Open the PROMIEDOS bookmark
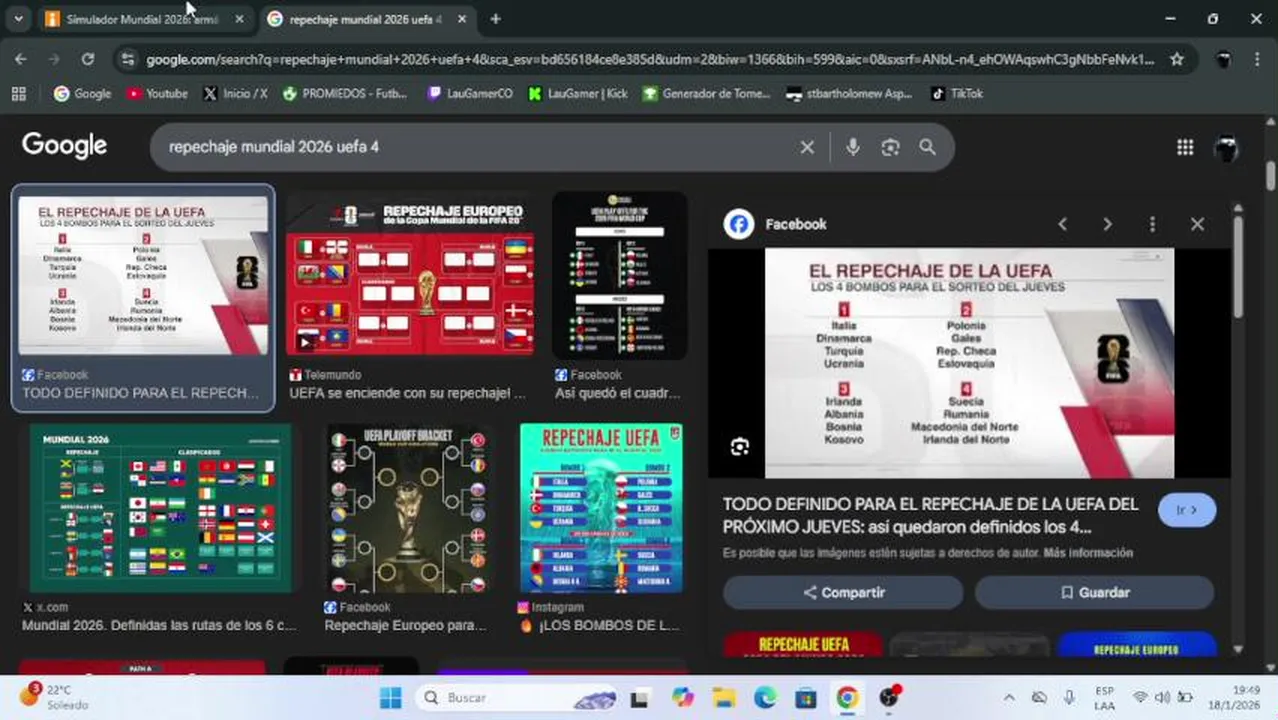Screen dimensions: 1278x720 click(x=345, y=93)
